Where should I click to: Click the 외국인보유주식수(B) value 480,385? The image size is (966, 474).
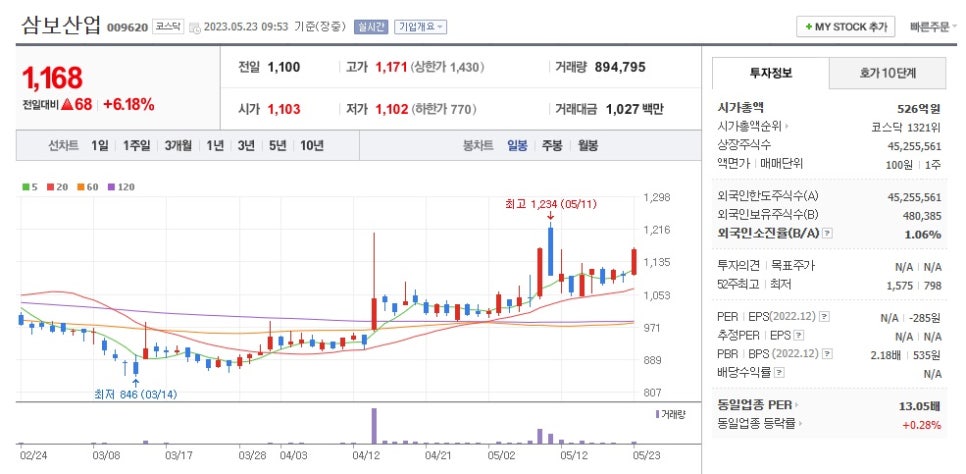click(x=920, y=216)
